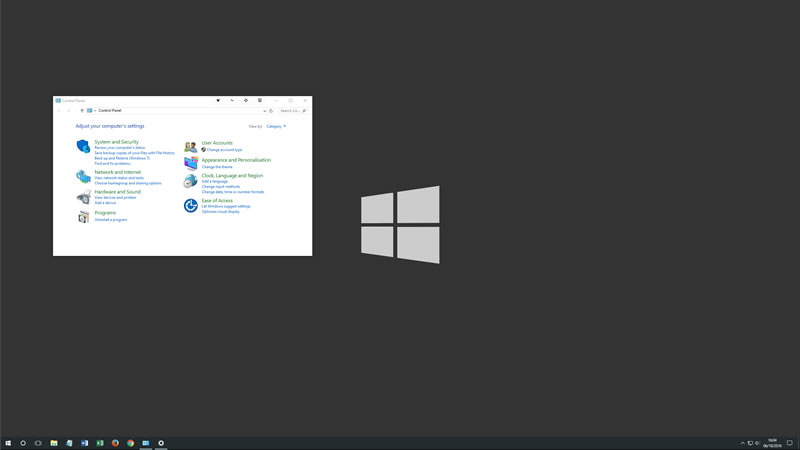Click Control Panel text in address bar

click(110, 111)
